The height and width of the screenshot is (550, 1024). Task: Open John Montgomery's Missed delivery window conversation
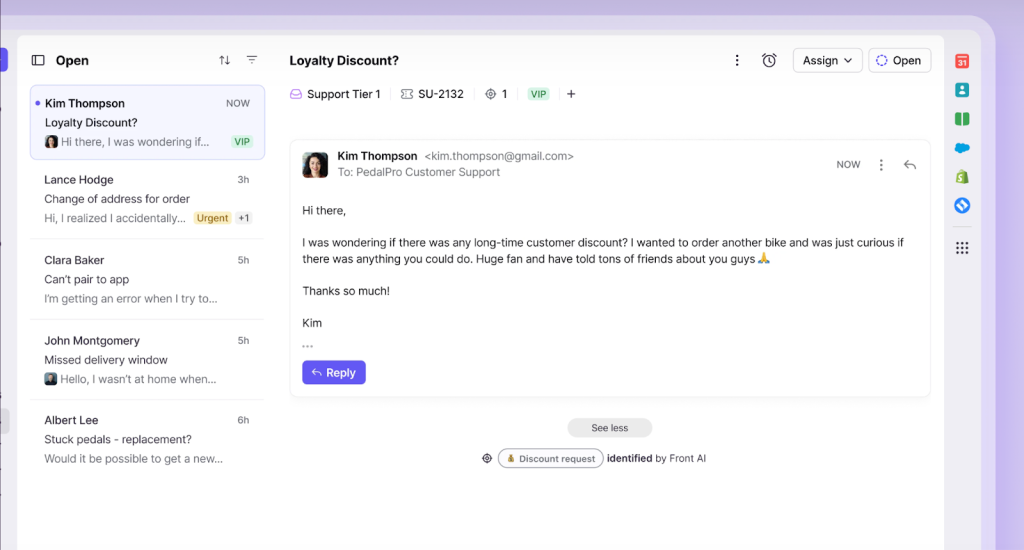148,359
